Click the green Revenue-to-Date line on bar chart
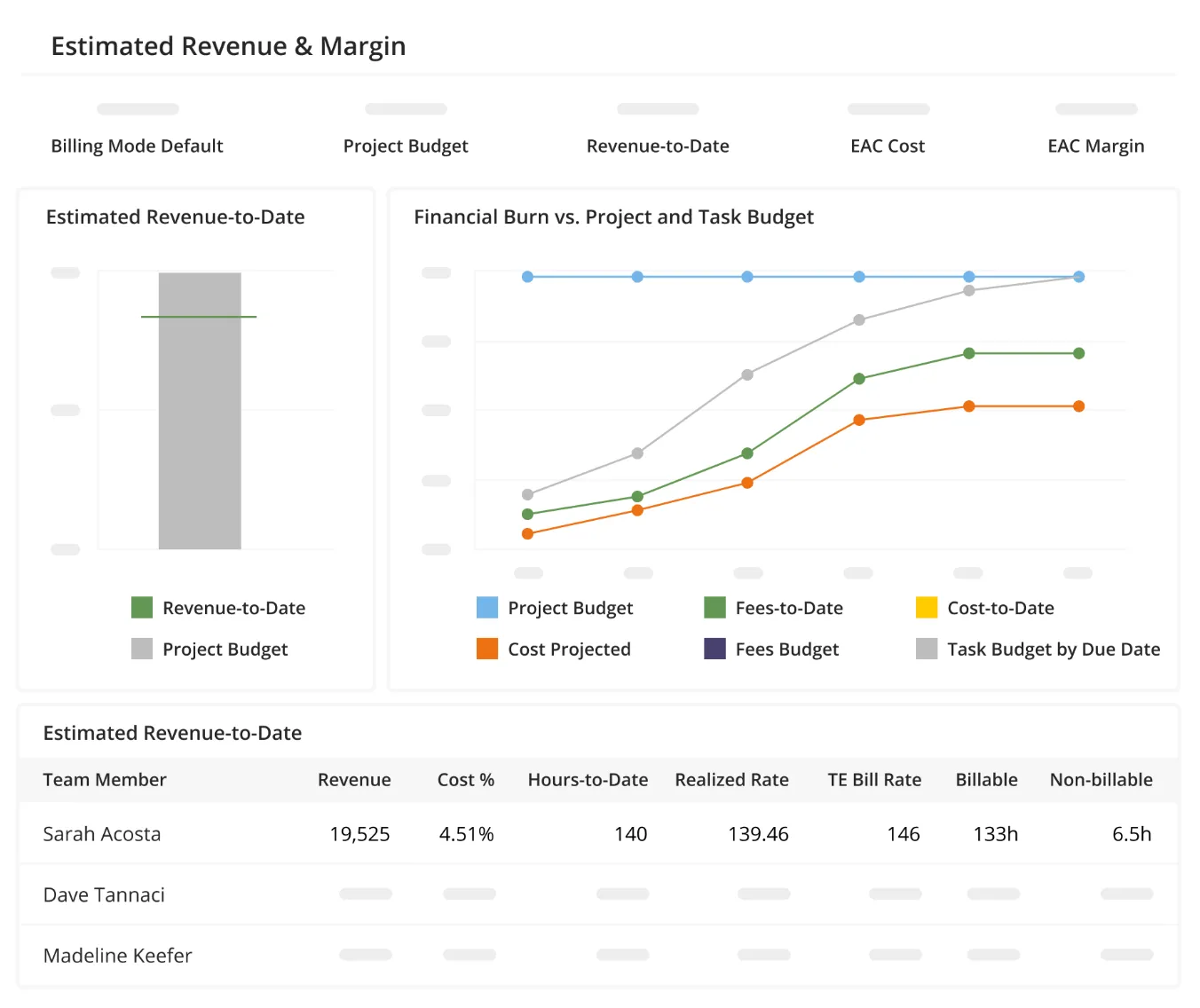The width and height of the screenshot is (1200, 1008). [x=199, y=317]
